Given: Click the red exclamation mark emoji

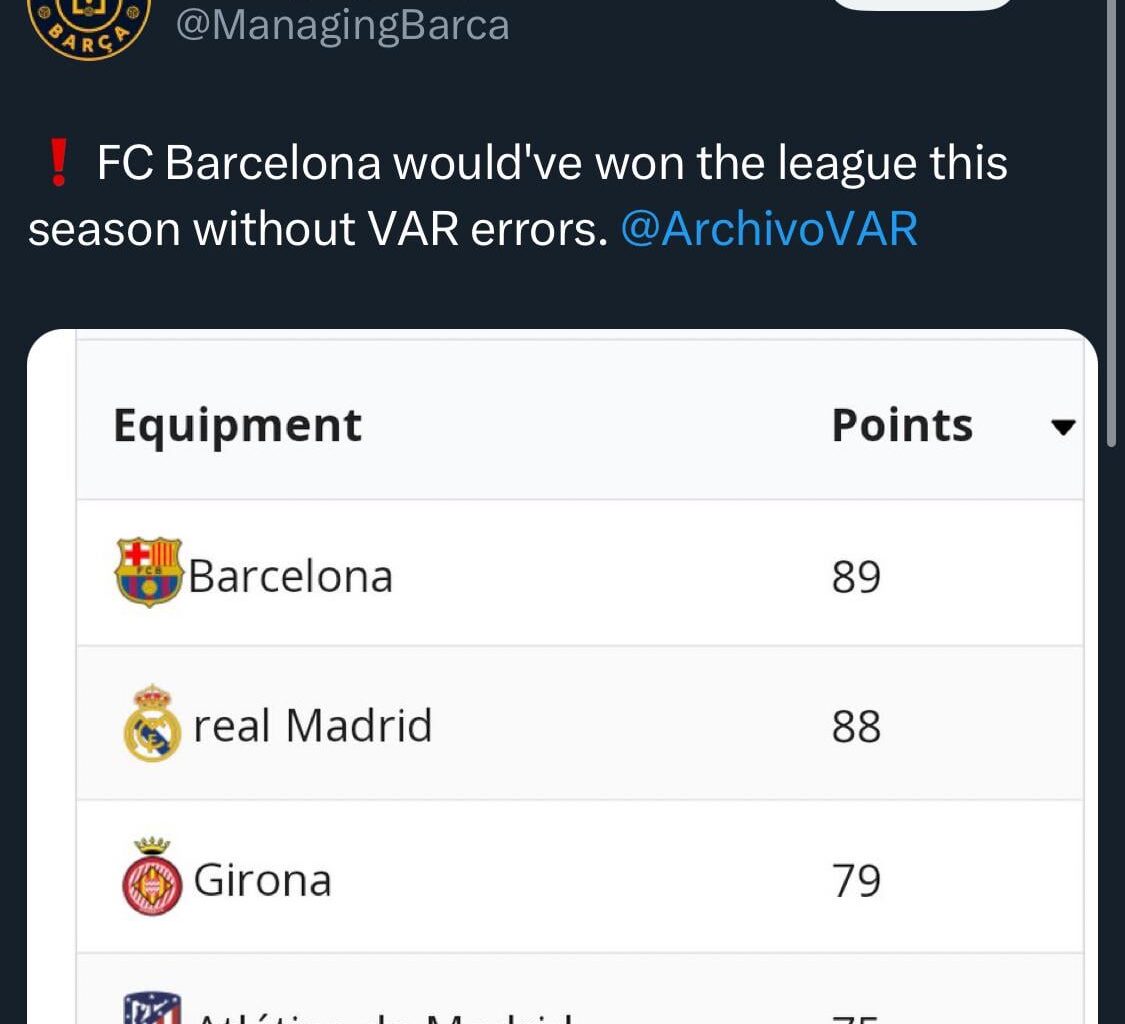Looking at the screenshot, I should click(59, 164).
